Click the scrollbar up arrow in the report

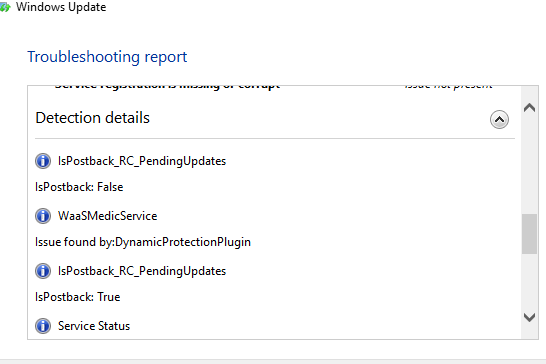click(529, 108)
